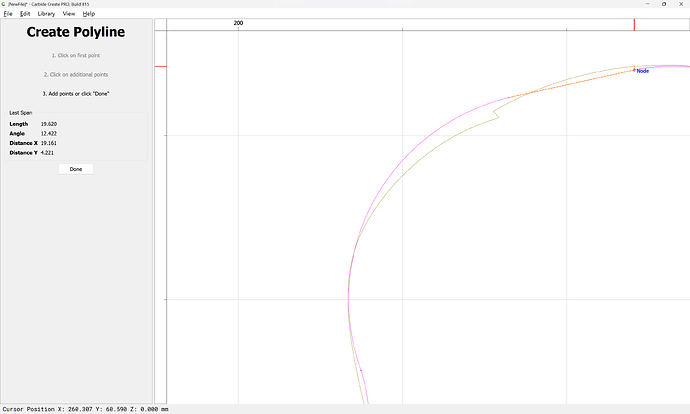Click the Node snap point marker
The width and height of the screenshot is (690, 414).
633,70
